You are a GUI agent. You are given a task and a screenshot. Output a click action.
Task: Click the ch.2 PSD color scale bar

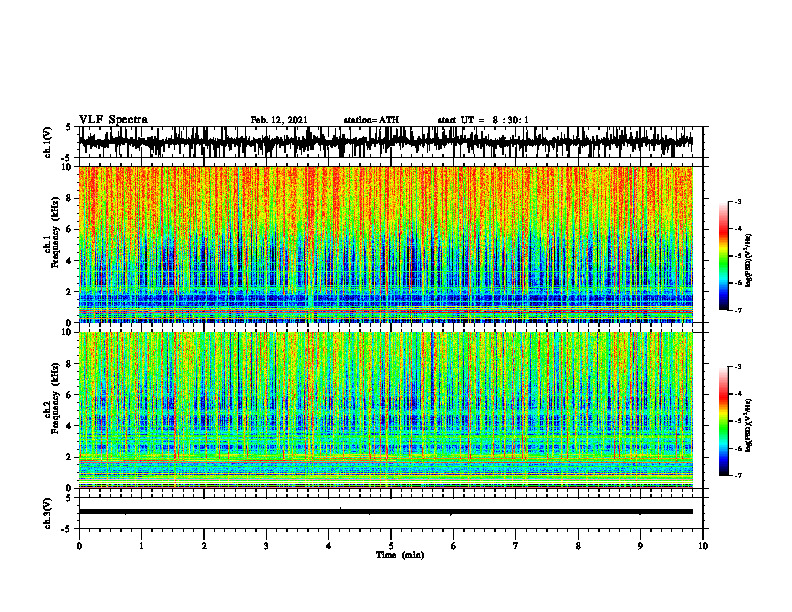tap(723, 421)
